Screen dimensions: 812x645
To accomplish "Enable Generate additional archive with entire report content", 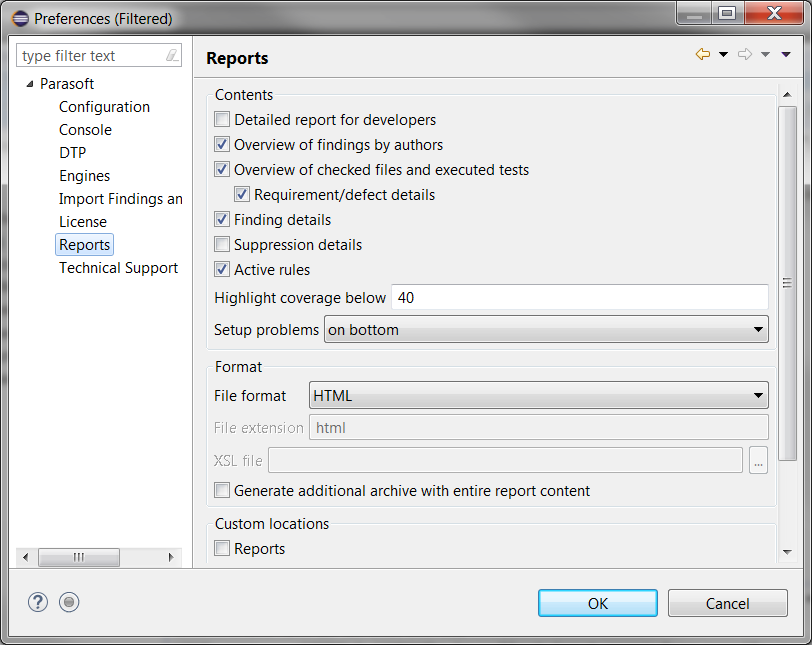I will 222,490.
